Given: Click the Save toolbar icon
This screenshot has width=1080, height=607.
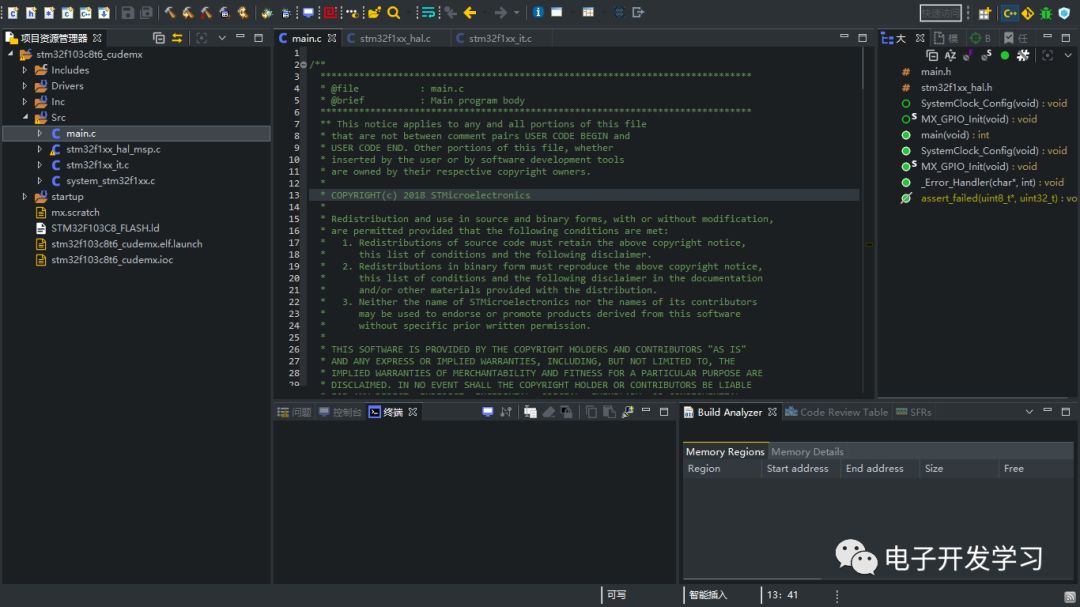Looking at the screenshot, I should pyautogui.click(x=127, y=12).
